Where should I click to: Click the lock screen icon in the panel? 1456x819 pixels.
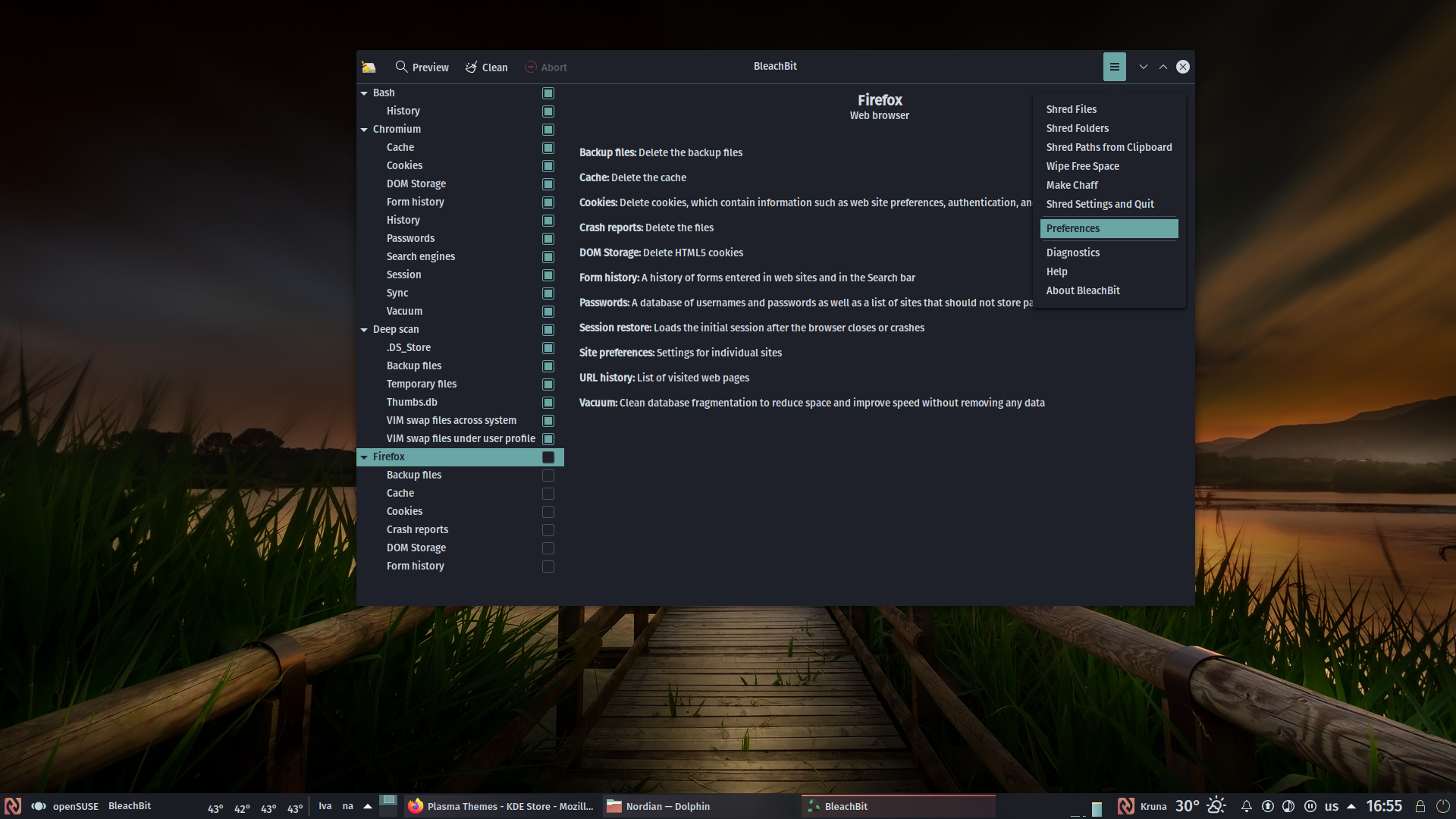click(1420, 806)
